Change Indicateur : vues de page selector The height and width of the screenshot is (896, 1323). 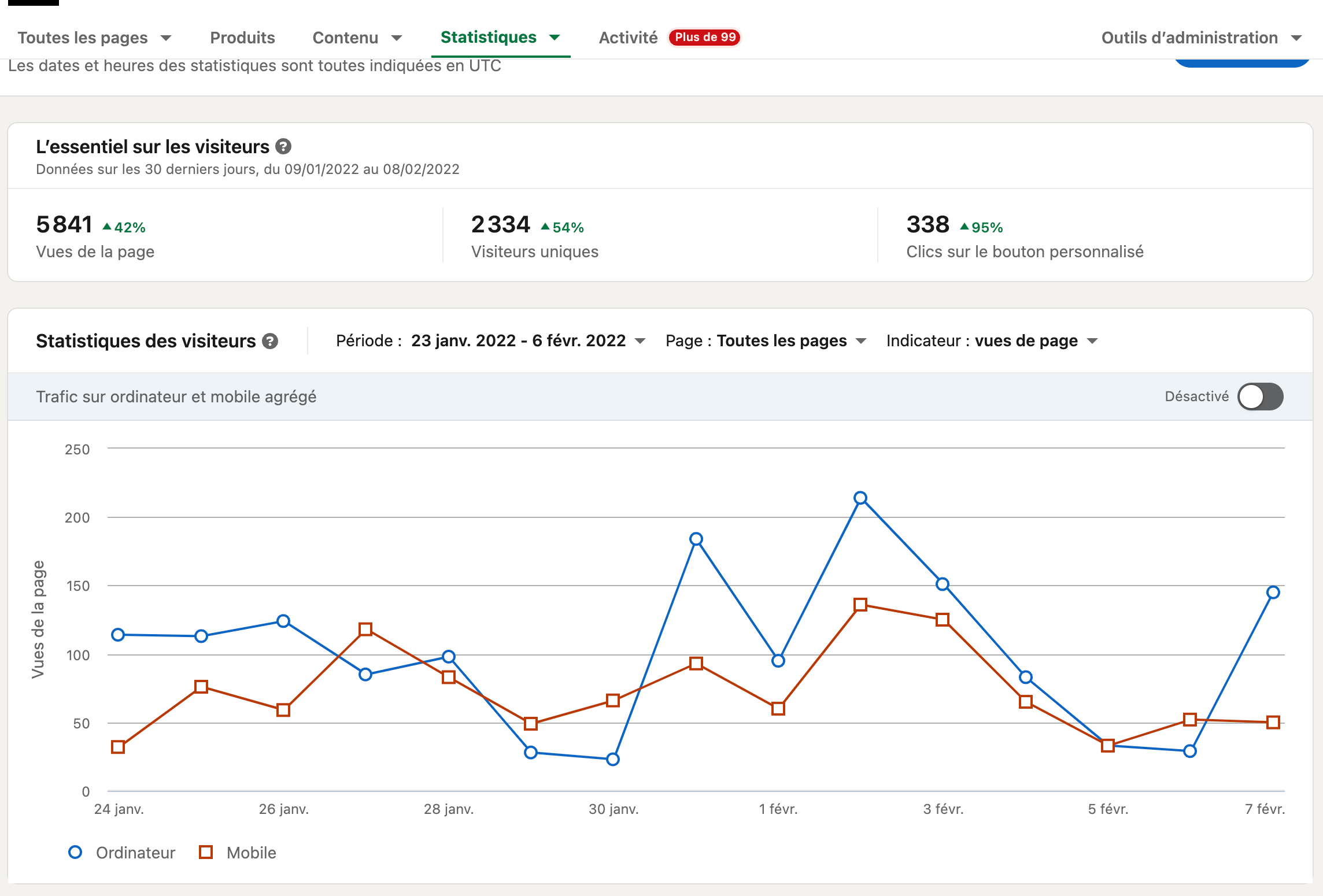coord(992,340)
